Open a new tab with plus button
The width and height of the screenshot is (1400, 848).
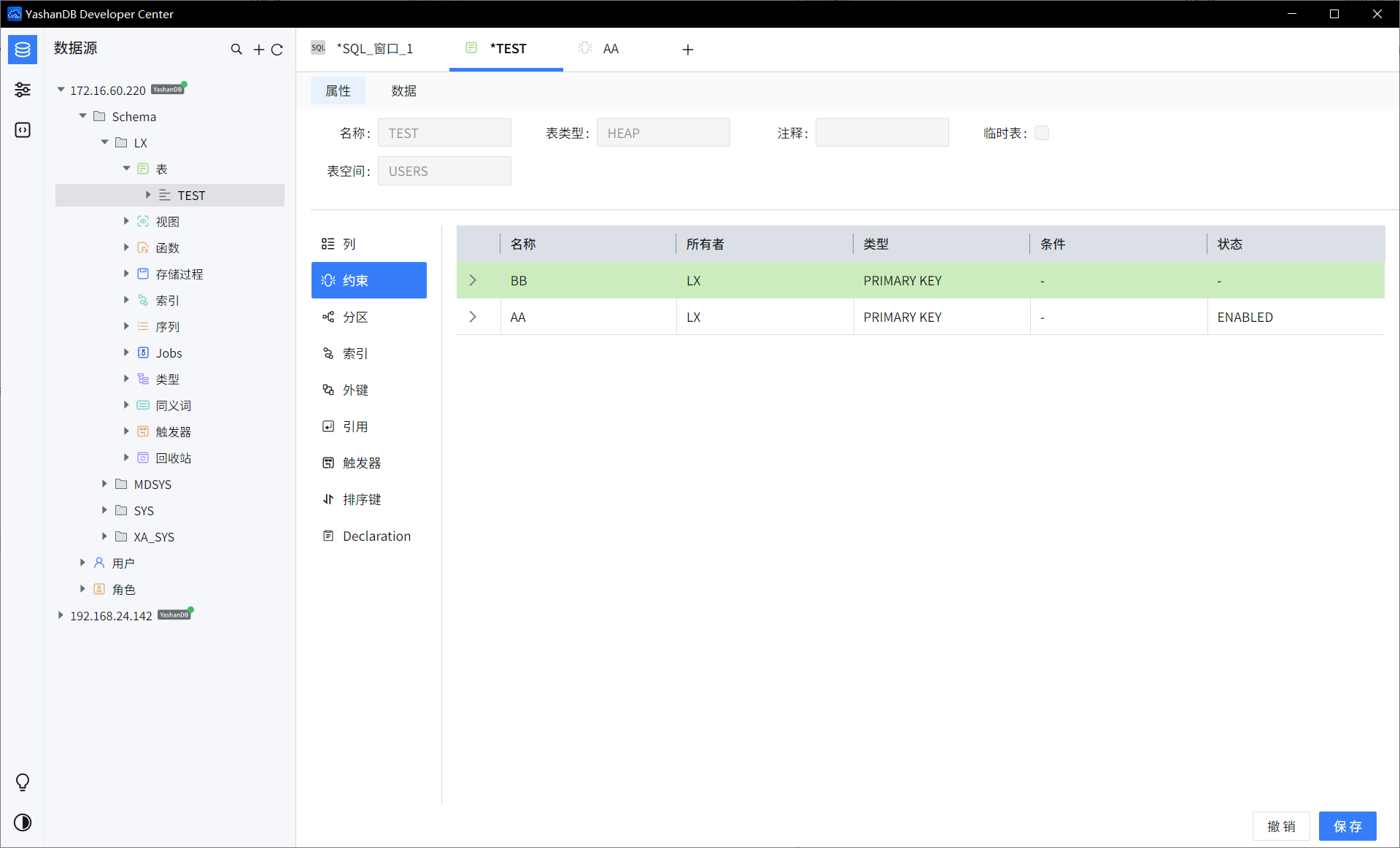coord(687,50)
